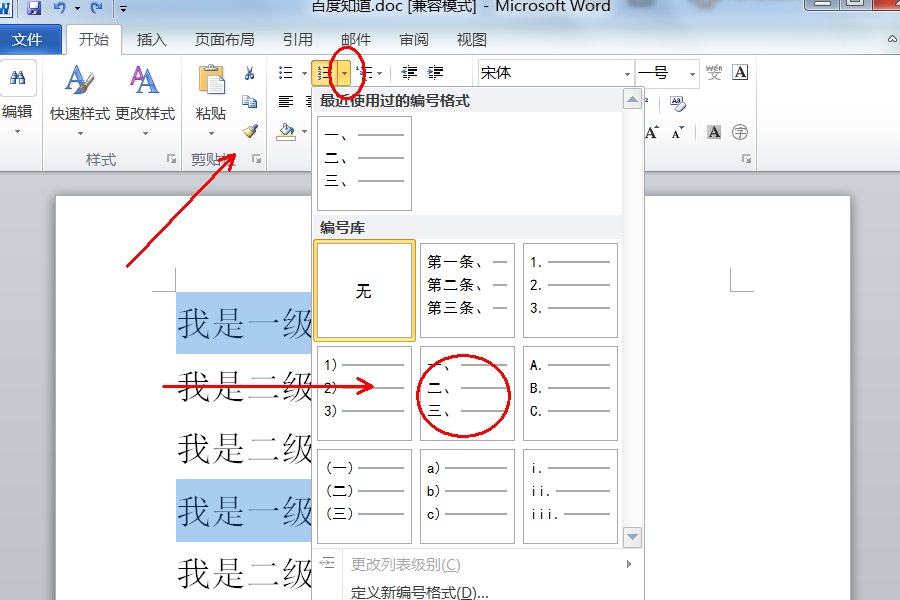Select recently used 一、二、三、 numbering format
Image resolution: width=900 pixels, height=600 pixels.
(364, 163)
